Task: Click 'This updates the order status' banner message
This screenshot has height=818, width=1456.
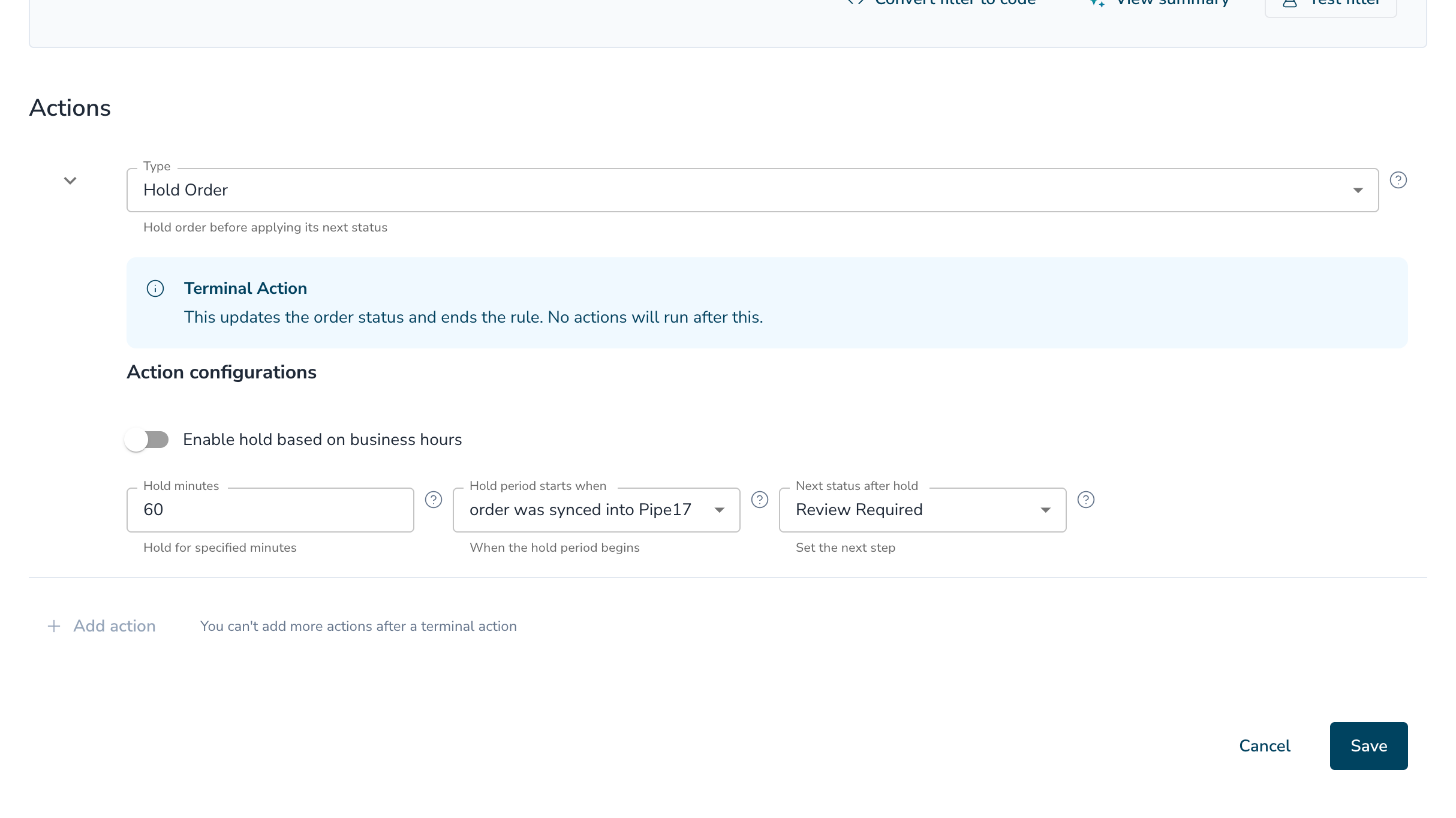Action: [473, 317]
